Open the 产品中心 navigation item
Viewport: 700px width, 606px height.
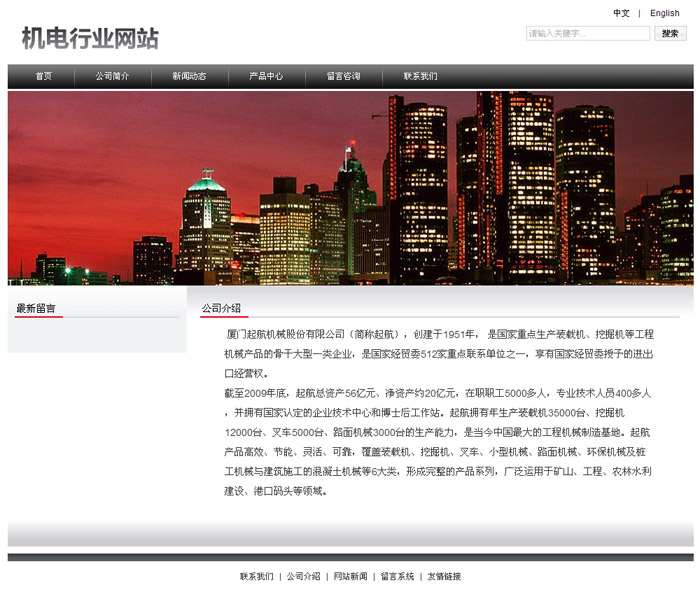[266, 76]
